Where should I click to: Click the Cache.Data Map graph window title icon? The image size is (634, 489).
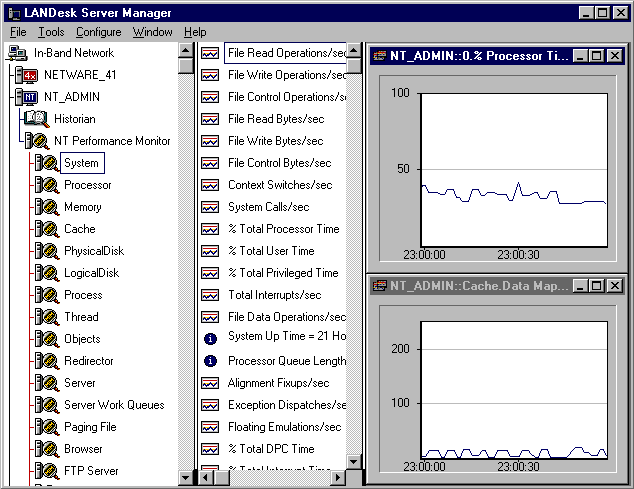click(x=379, y=286)
